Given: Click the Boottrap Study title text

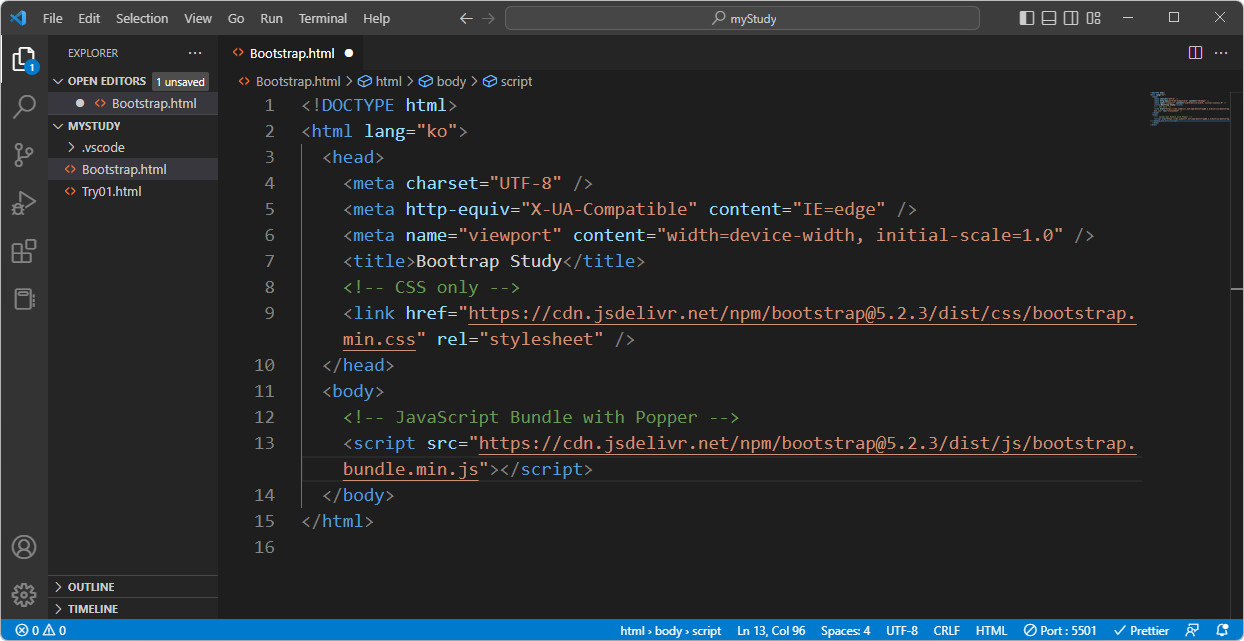Looking at the screenshot, I should click(488, 262).
